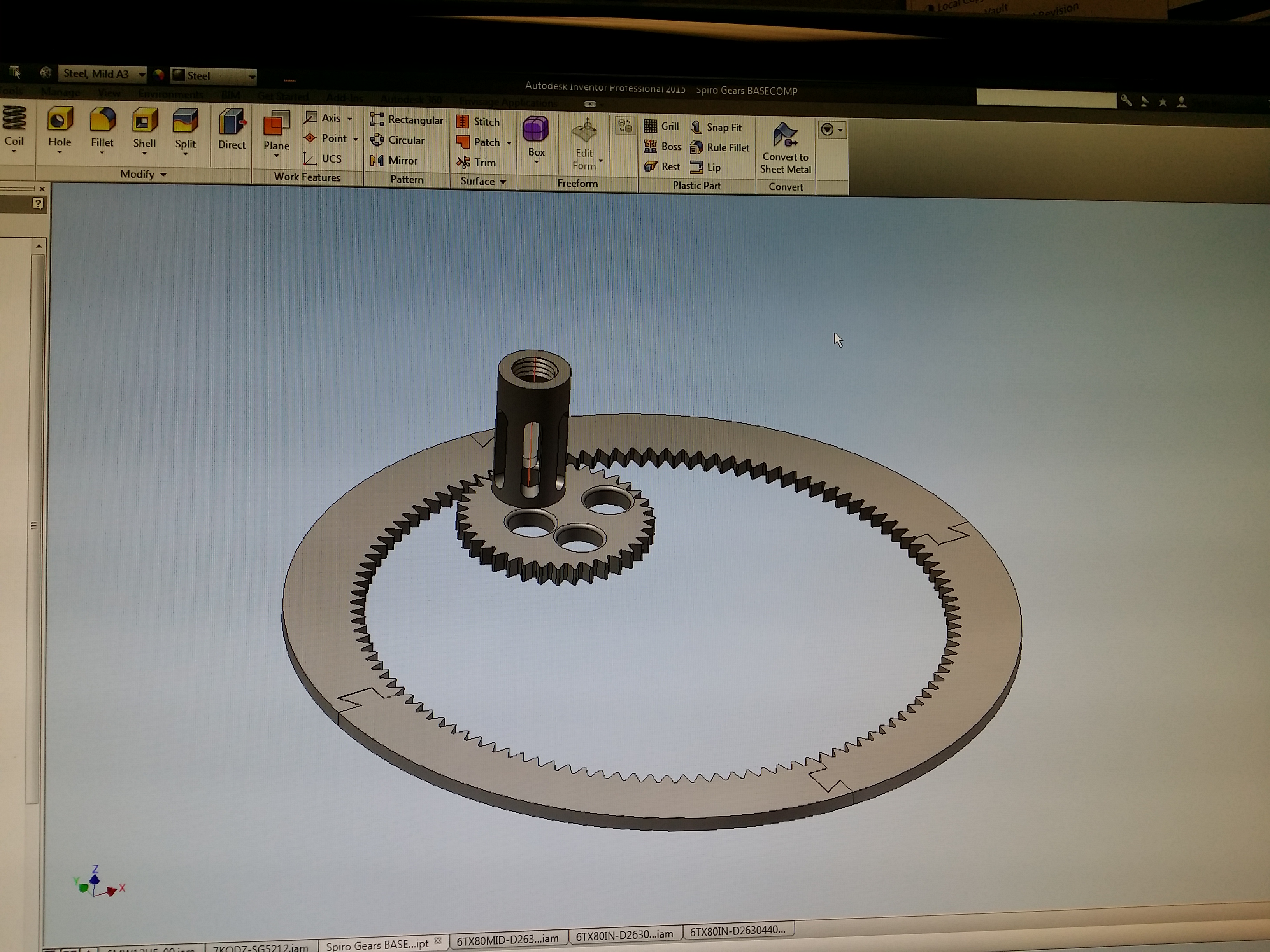Create a UCS coordinate system
Image resolution: width=1270 pixels, height=952 pixels.
pyautogui.click(x=323, y=158)
